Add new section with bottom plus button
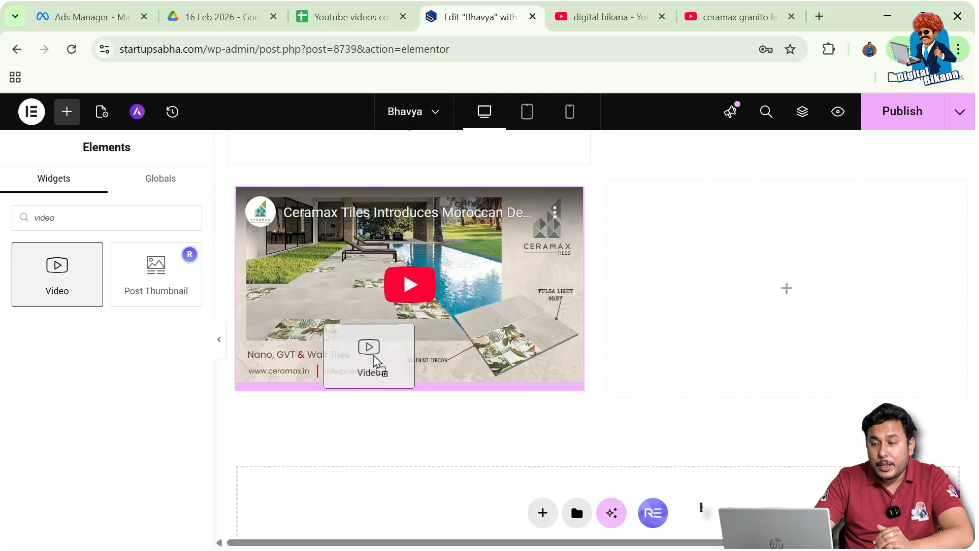Screen dimensions: 979x551 click(x=543, y=513)
